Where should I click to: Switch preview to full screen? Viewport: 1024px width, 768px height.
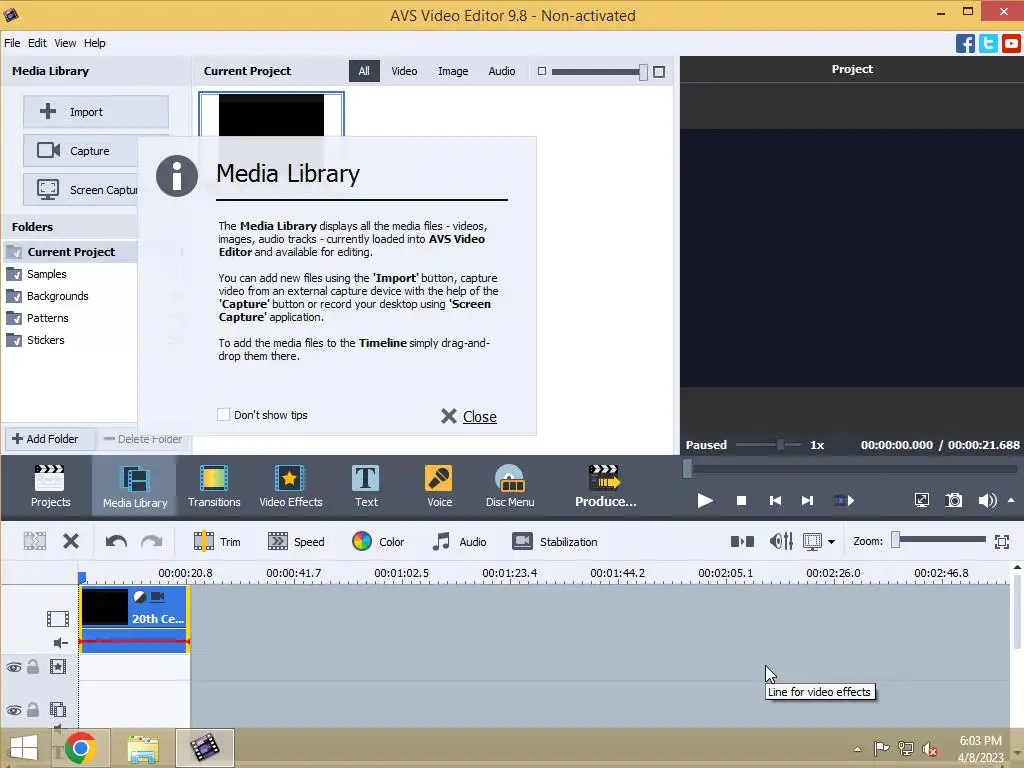[921, 501]
